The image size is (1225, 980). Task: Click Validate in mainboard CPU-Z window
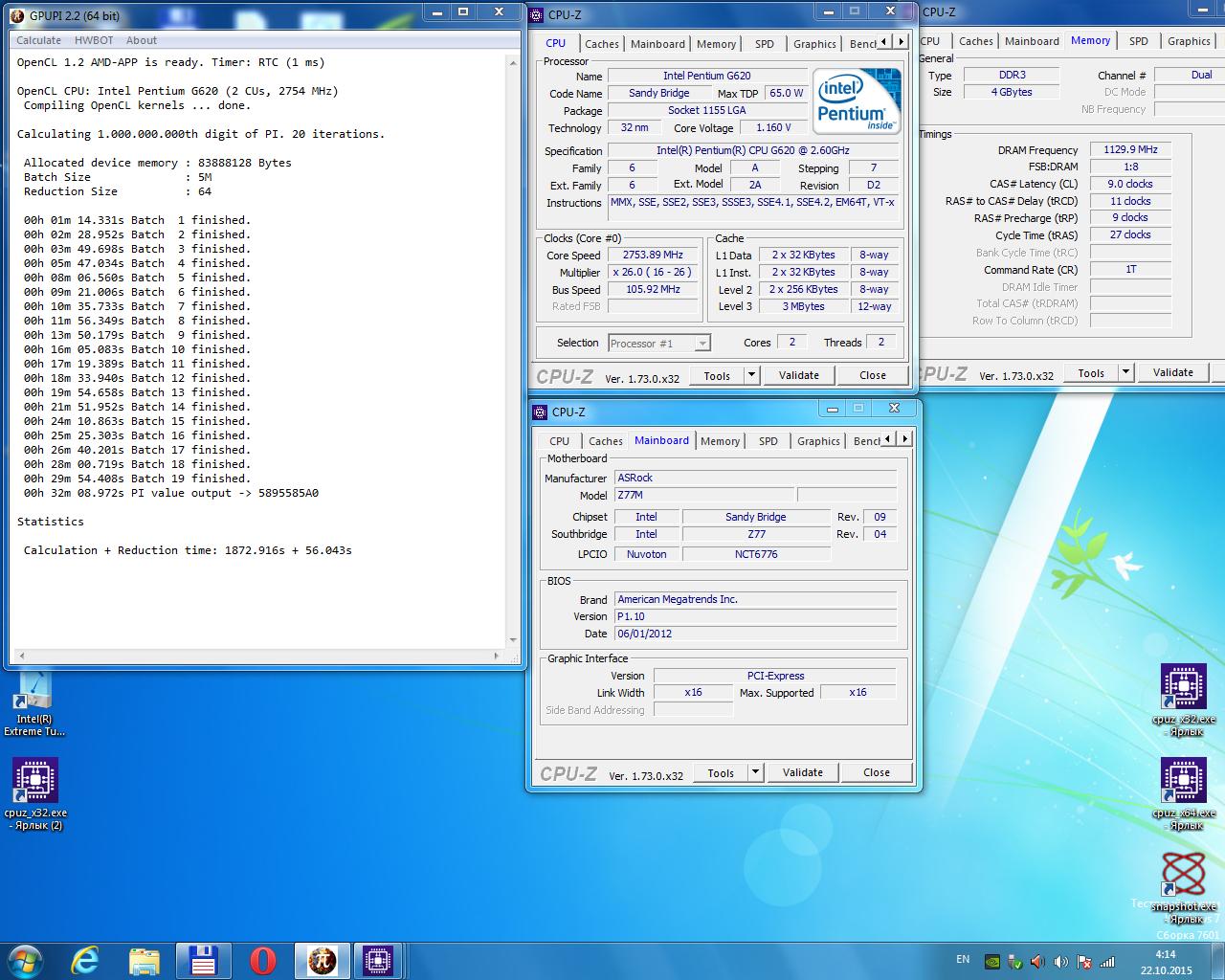(x=803, y=772)
